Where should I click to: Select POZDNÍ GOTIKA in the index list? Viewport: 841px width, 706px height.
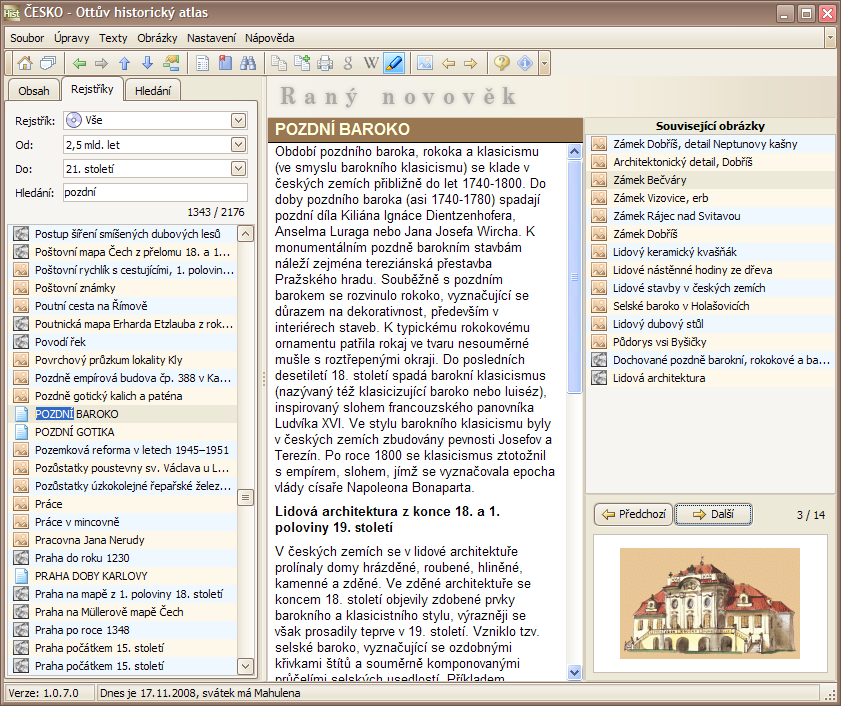point(75,432)
